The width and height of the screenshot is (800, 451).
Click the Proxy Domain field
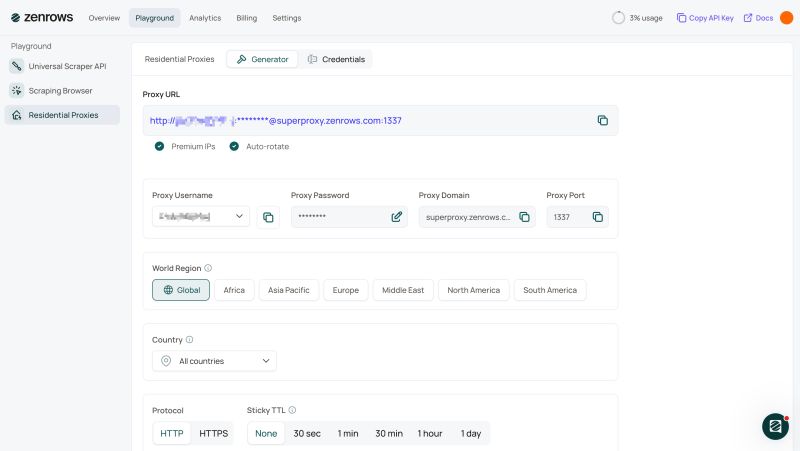pyautogui.click(x=477, y=217)
